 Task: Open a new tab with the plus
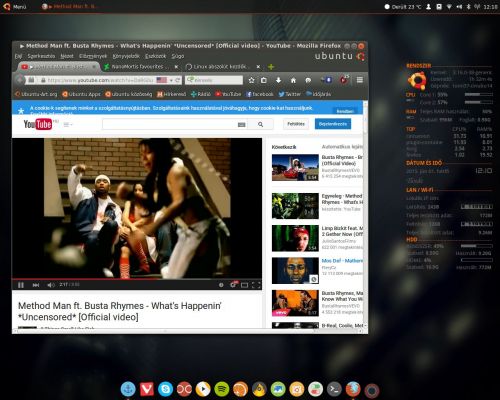271,67
